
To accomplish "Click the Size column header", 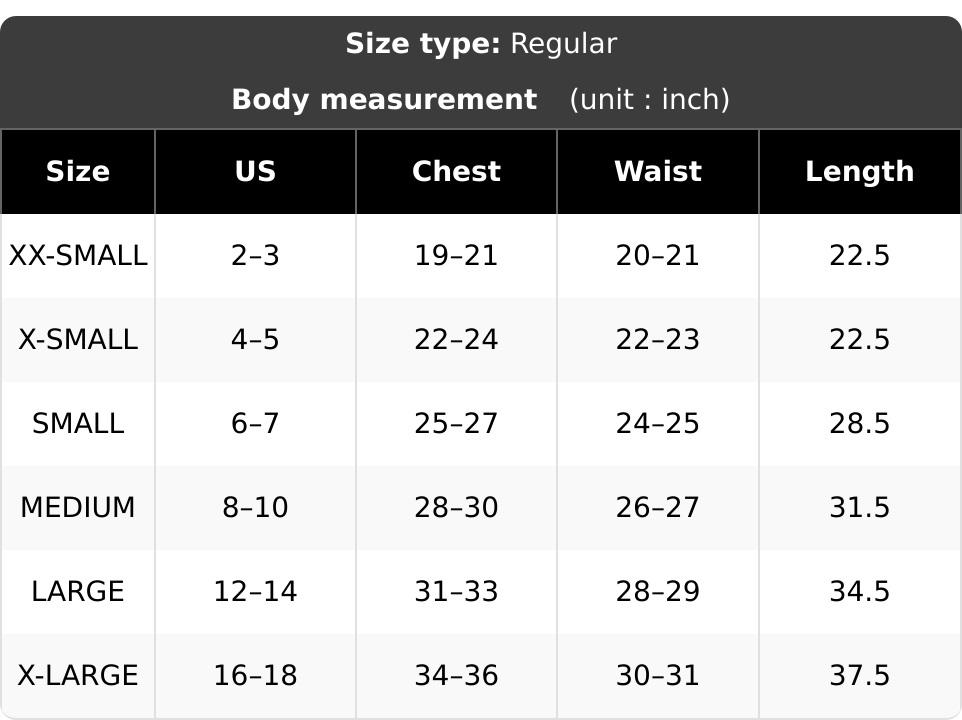I will click(78, 171).
